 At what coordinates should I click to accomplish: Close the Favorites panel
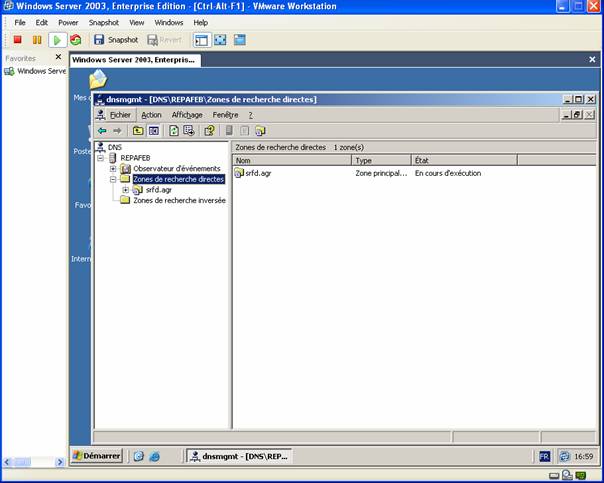[58, 57]
